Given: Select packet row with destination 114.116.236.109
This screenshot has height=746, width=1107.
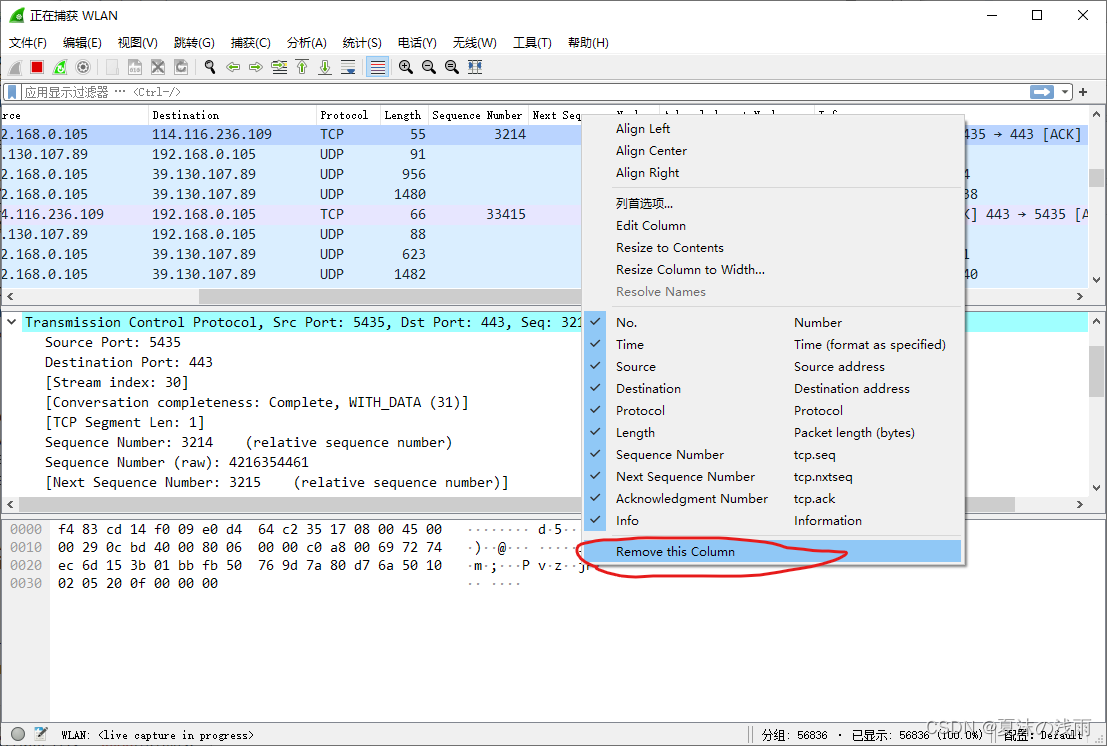Looking at the screenshot, I should 292,134.
